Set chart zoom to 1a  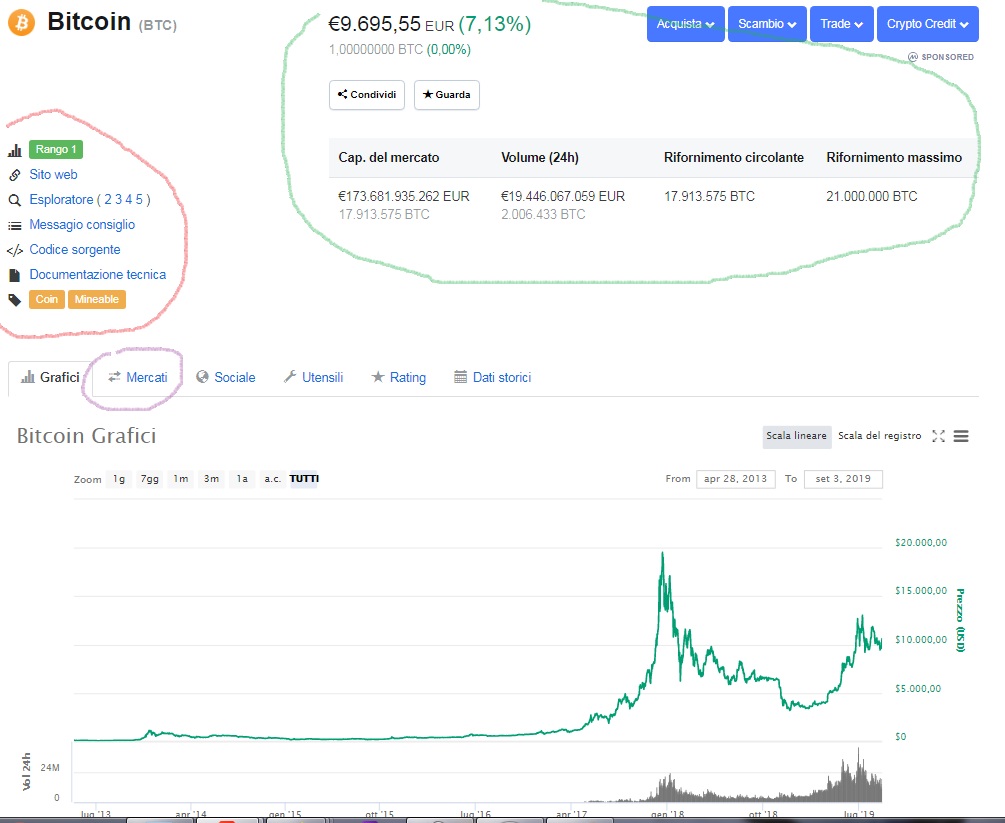point(242,479)
